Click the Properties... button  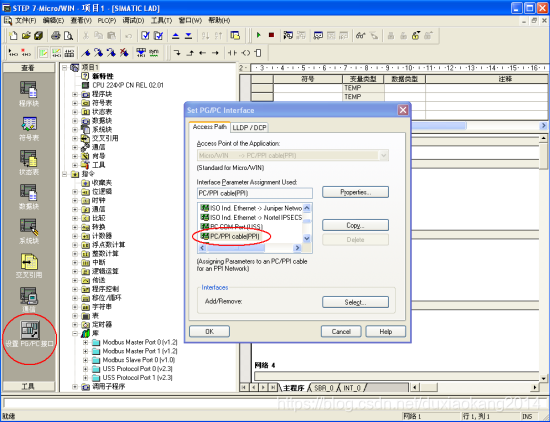point(355,192)
